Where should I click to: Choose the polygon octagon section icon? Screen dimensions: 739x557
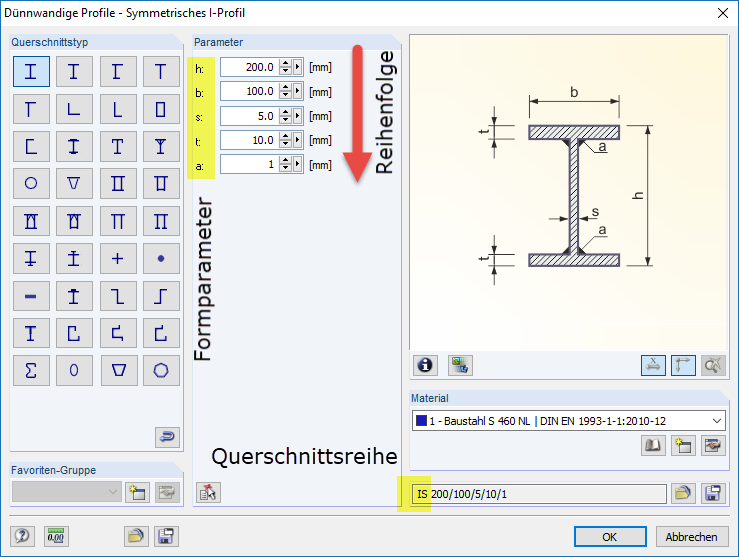point(161,370)
